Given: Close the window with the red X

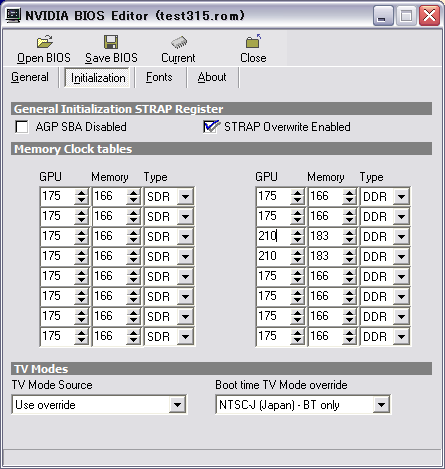Looking at the screenshot, I should (x=429, y=16).
